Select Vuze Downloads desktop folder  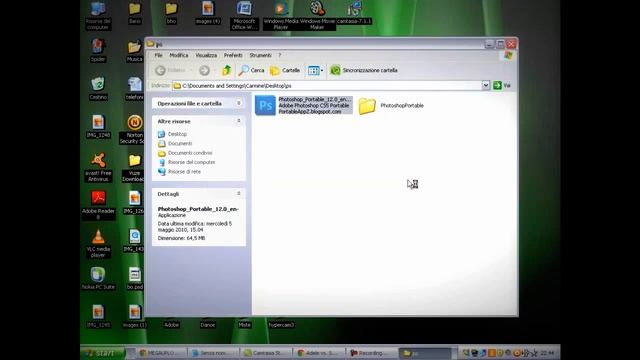pyautogui.click(x=134, y=167)
